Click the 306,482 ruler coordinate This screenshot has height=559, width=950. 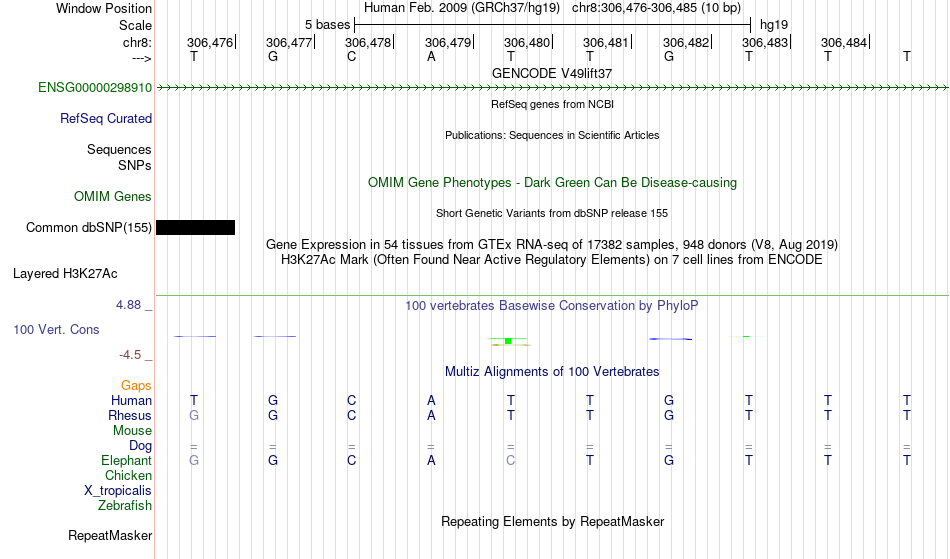[686, 42]
